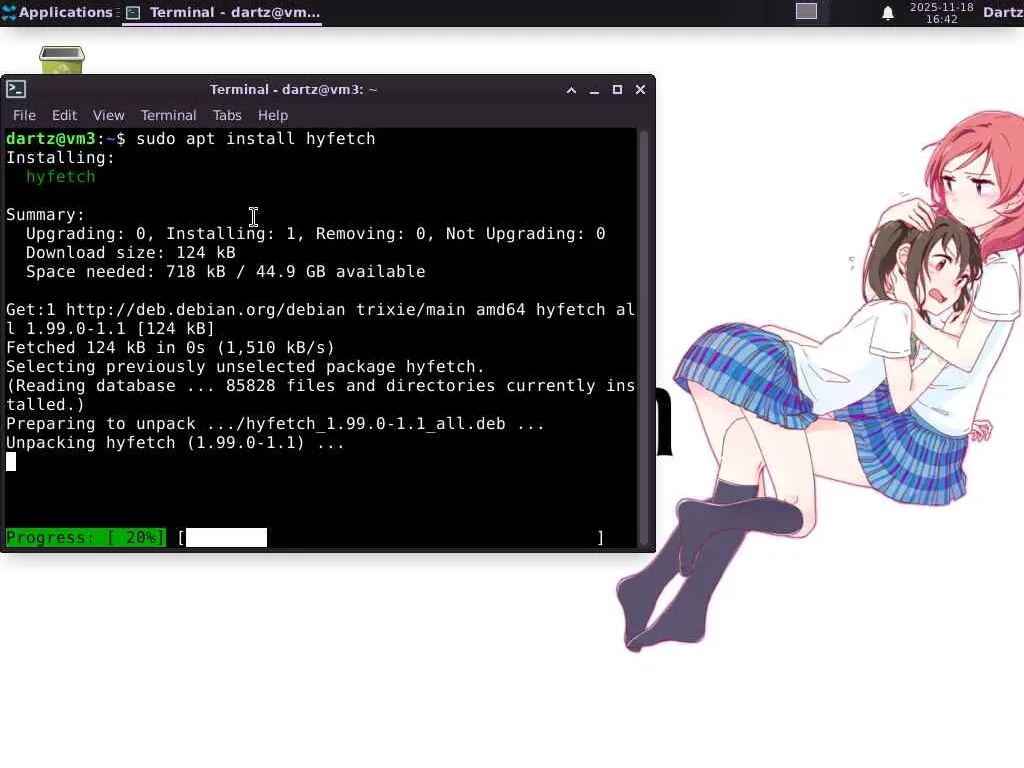Shade the terminal window with up arrow
The height and width of the screenshot is (768, 1024).
[571, 90]
